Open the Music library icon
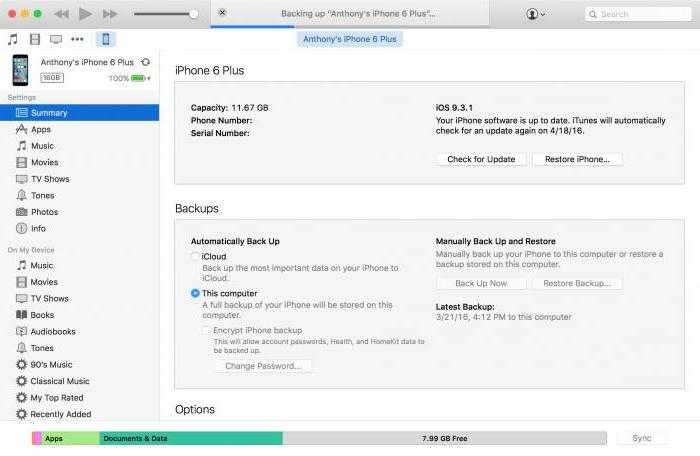The height and width of the screenshot is (456, 700). tap(13, 39)
